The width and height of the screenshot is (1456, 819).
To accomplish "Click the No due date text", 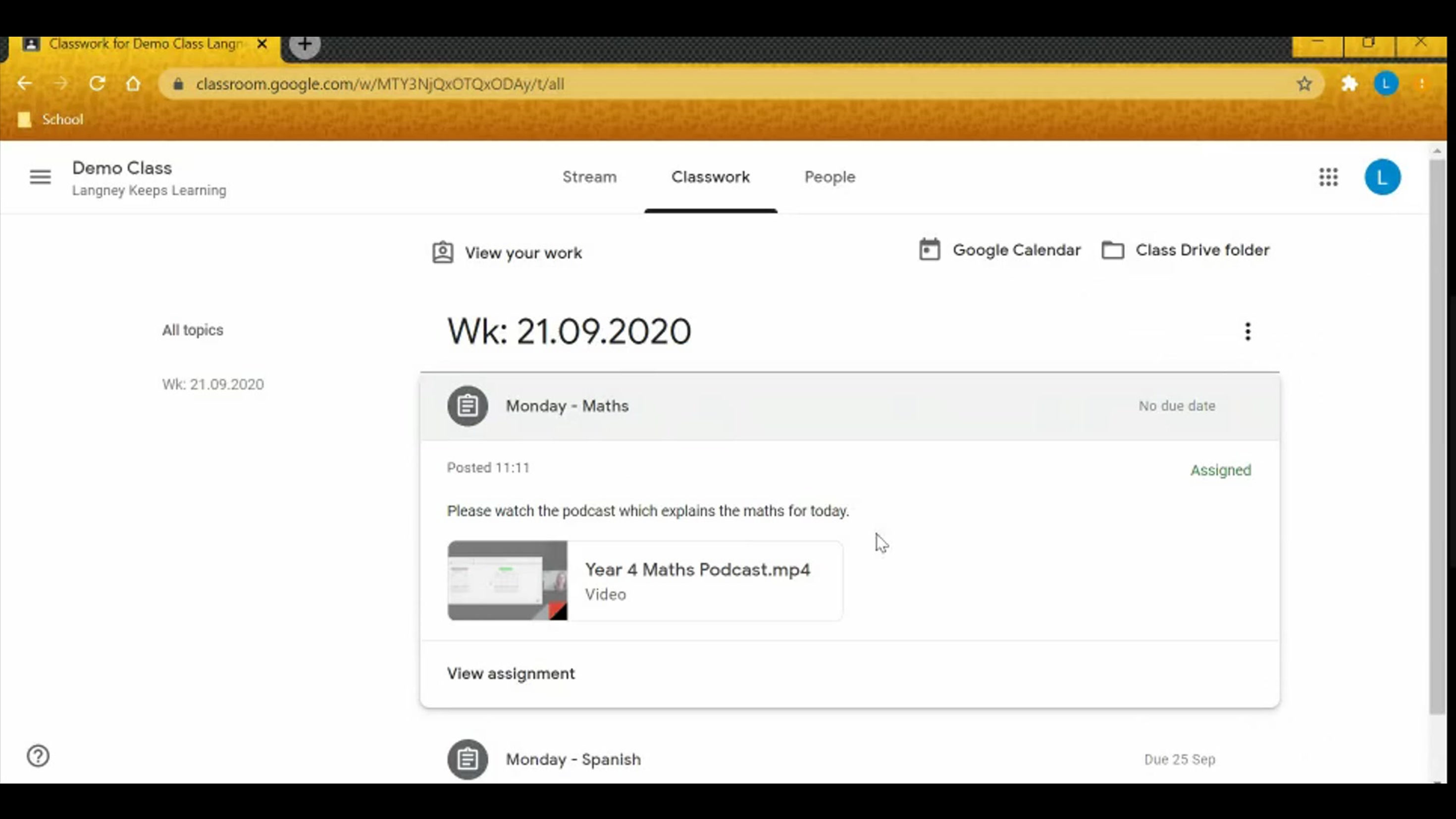I will 1177,406.
